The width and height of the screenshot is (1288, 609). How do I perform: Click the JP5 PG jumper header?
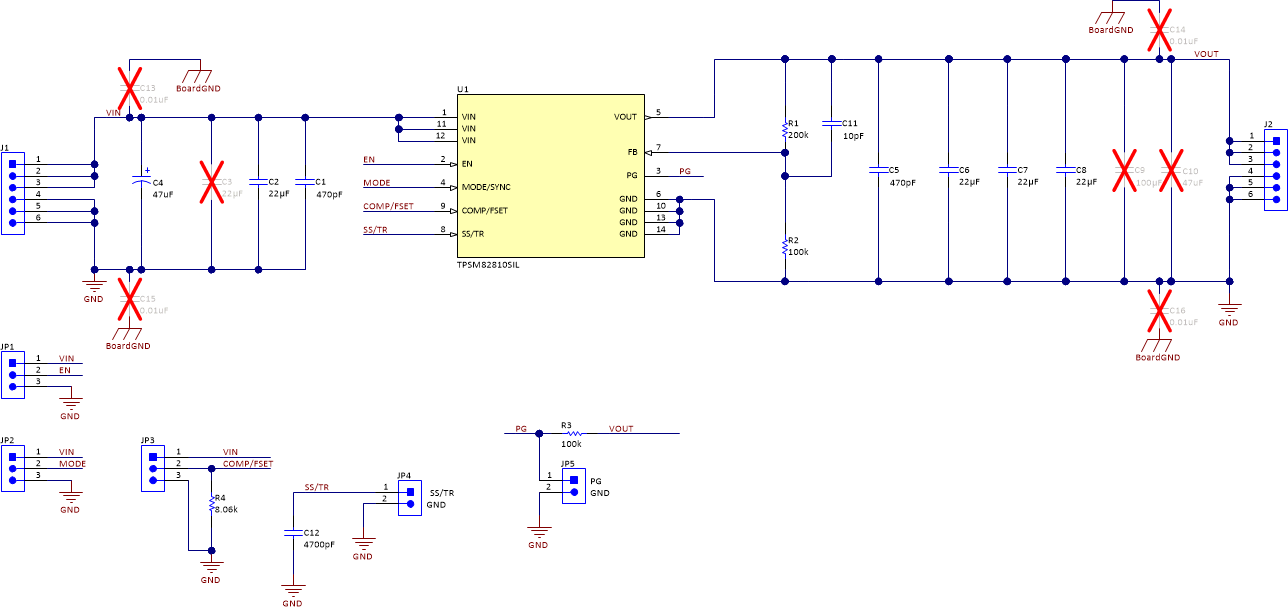tap(572, 486)
